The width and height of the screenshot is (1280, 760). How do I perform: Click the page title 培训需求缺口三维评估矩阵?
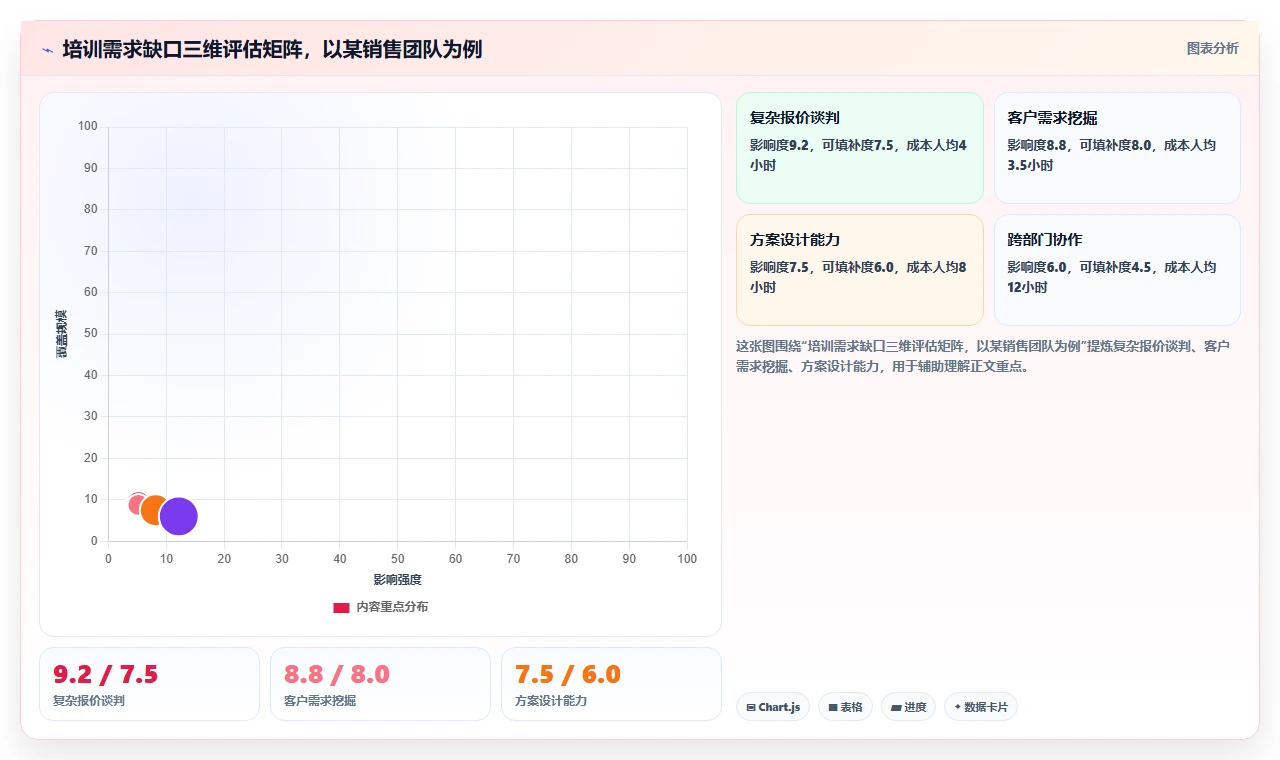point(273,49)
